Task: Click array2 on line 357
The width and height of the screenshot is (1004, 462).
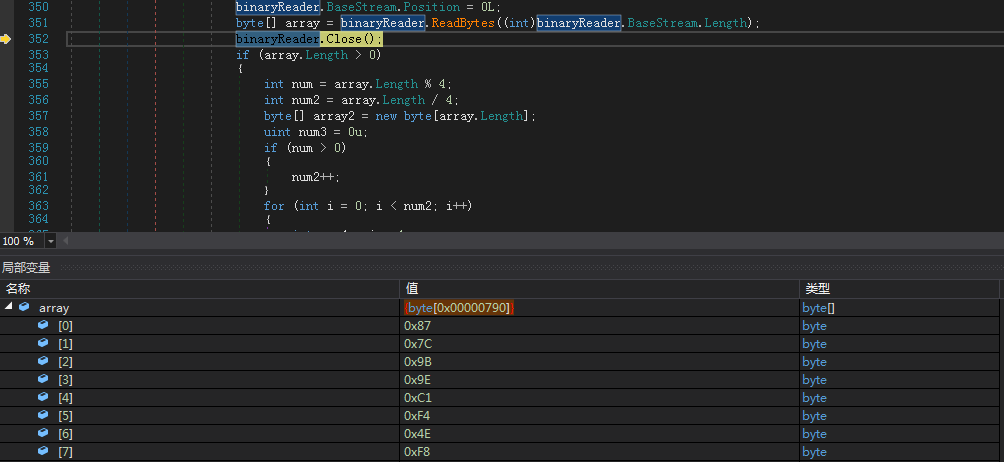Action: [x=332, y=116]
